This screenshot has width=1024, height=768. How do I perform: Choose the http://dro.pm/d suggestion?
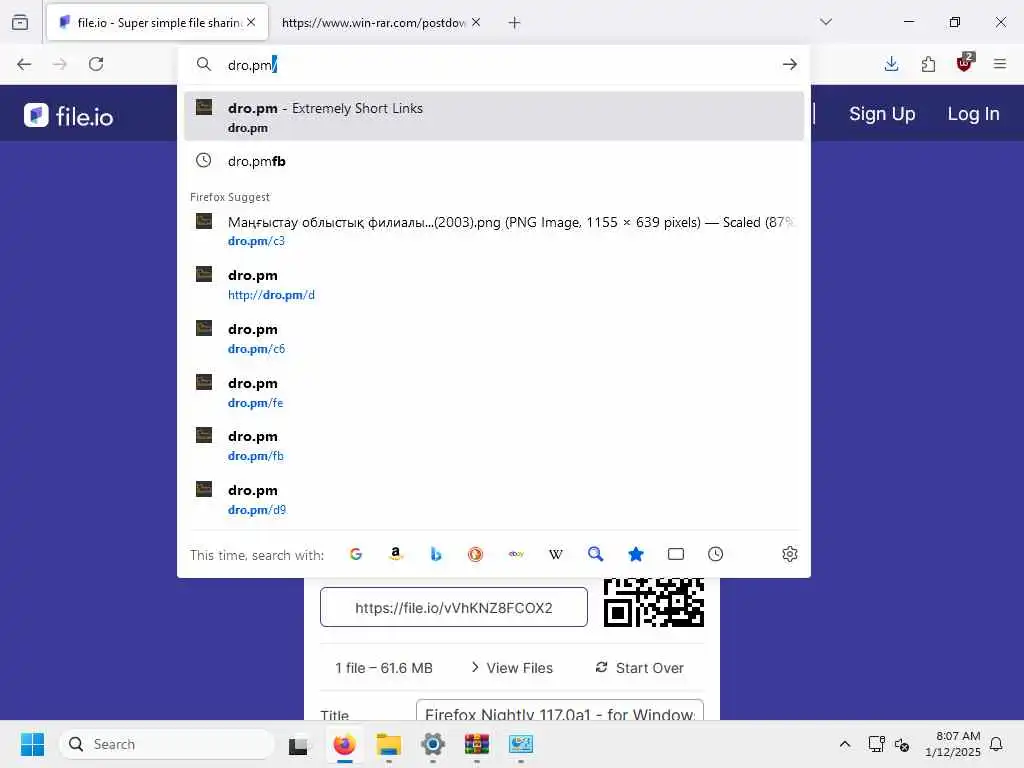pos(494,284)
